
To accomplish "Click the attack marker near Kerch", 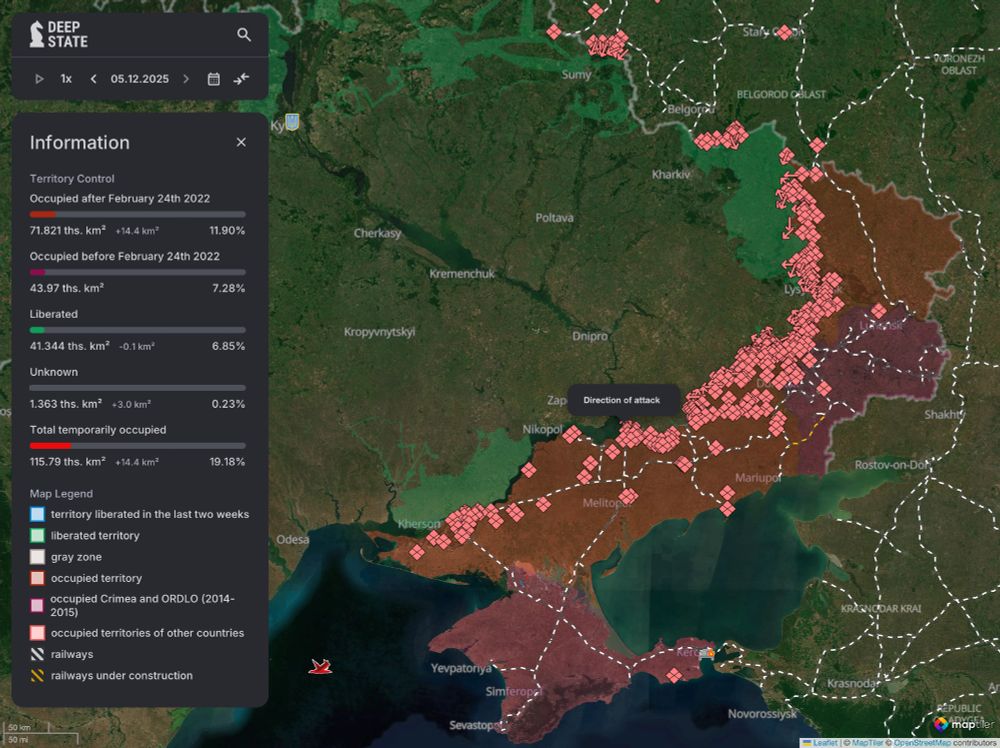I will (674, 675).
